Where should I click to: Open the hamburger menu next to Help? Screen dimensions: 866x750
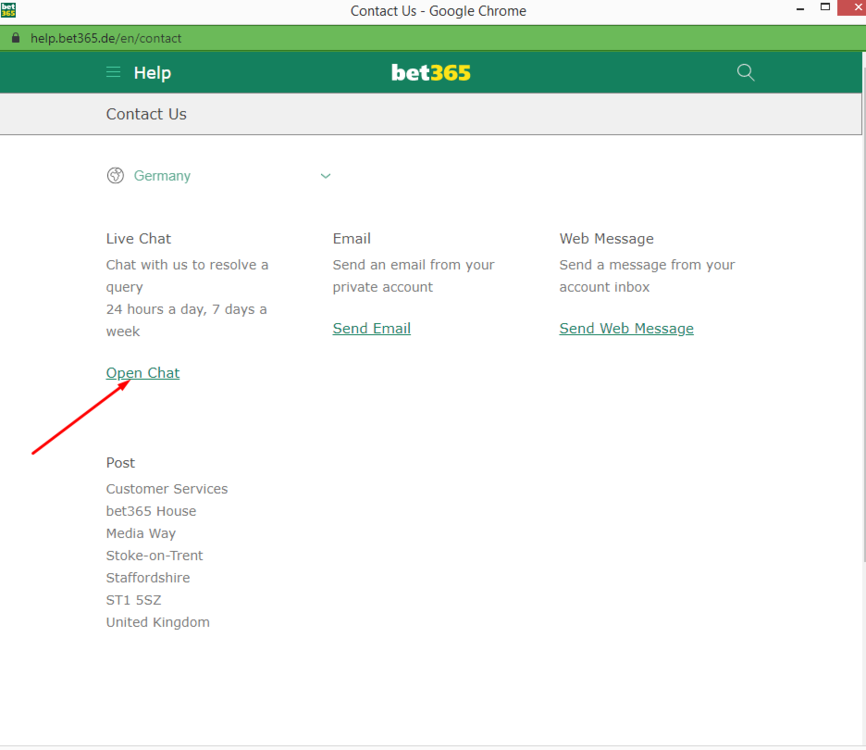tap(113, 72)
